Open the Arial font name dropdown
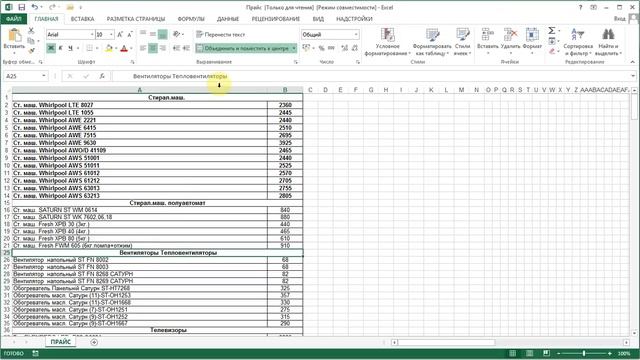 [92, 35]
